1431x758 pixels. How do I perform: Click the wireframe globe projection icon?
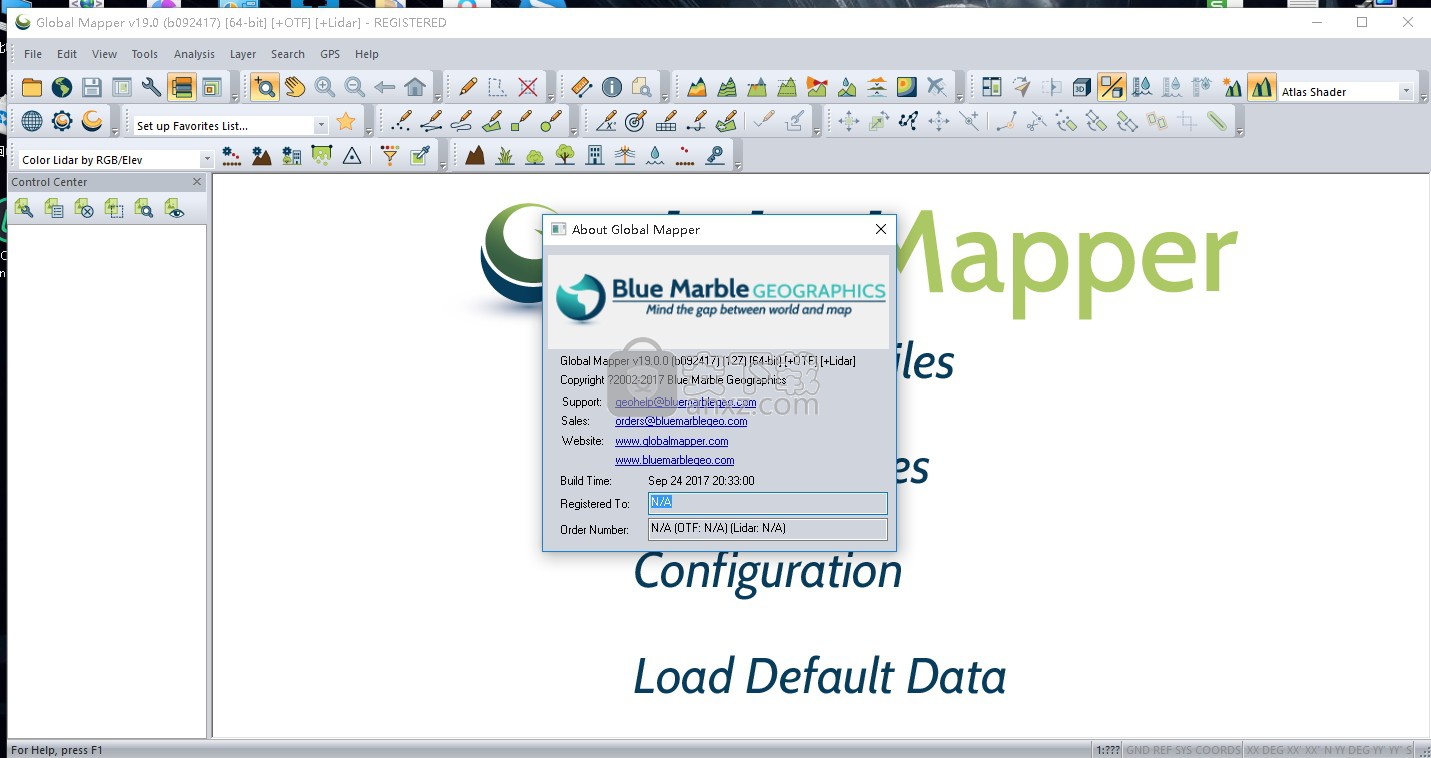point(32,122)
